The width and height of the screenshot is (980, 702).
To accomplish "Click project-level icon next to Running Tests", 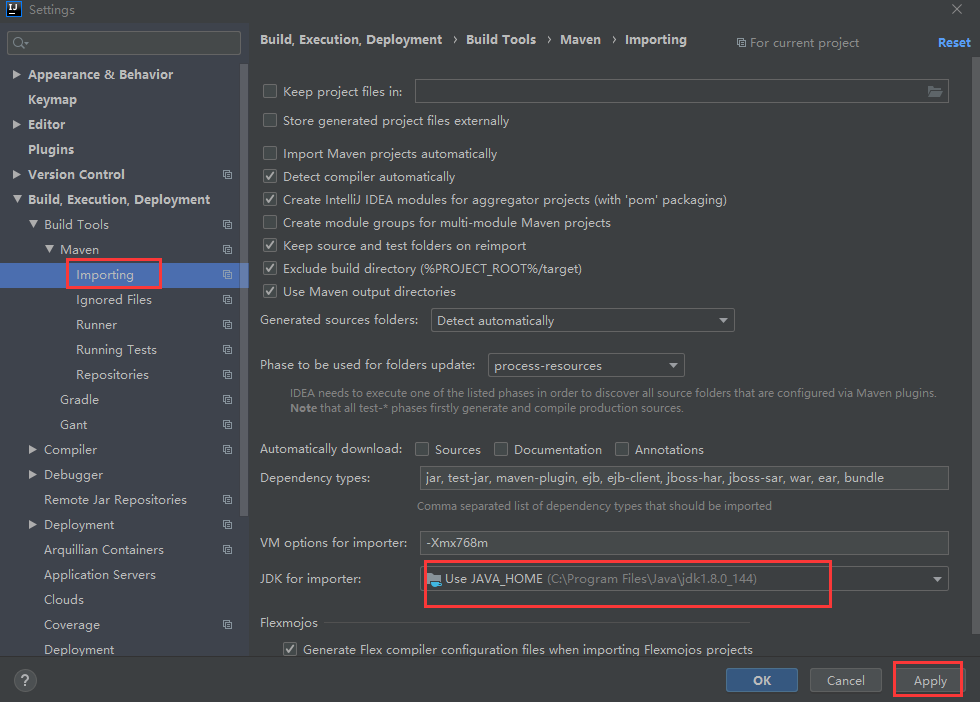I will (228, 349).
